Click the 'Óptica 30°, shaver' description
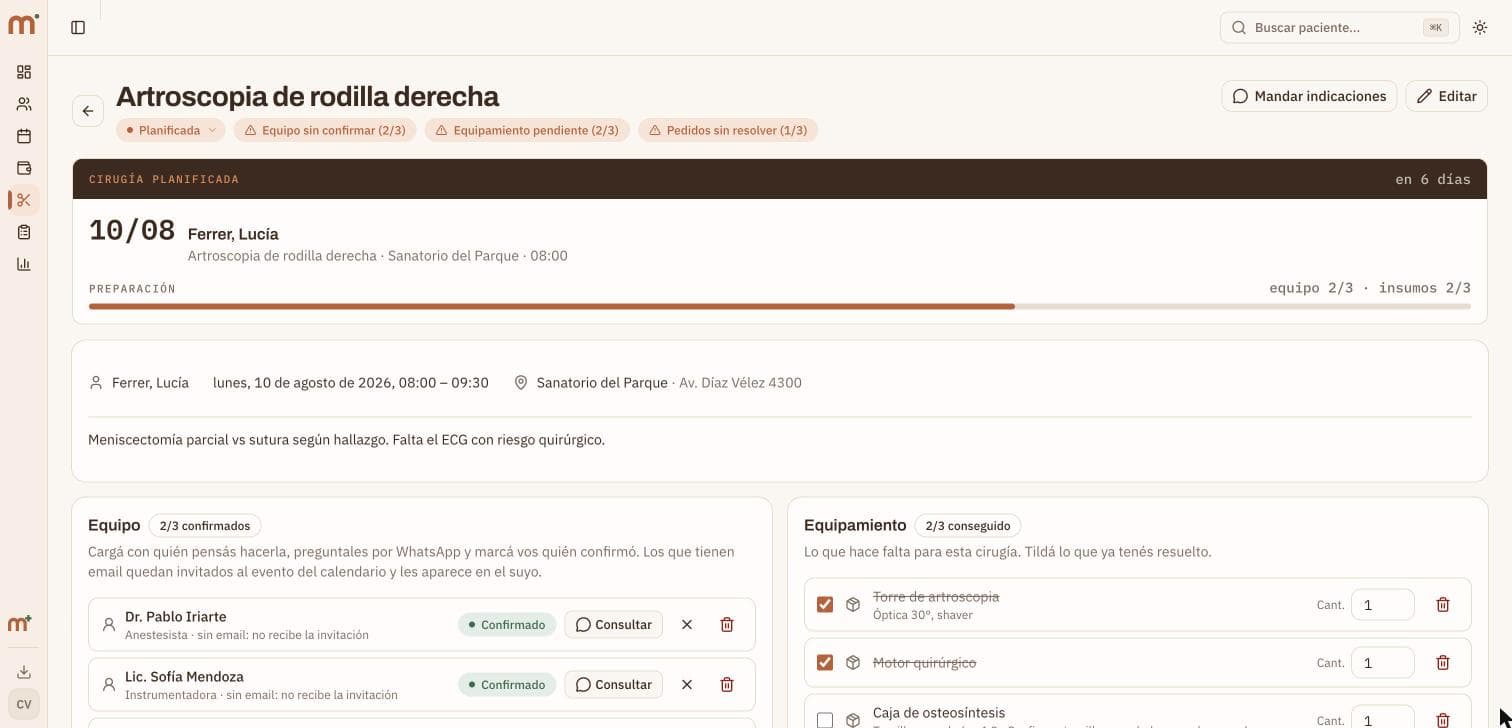The image size is (1512, 728). 922,615
